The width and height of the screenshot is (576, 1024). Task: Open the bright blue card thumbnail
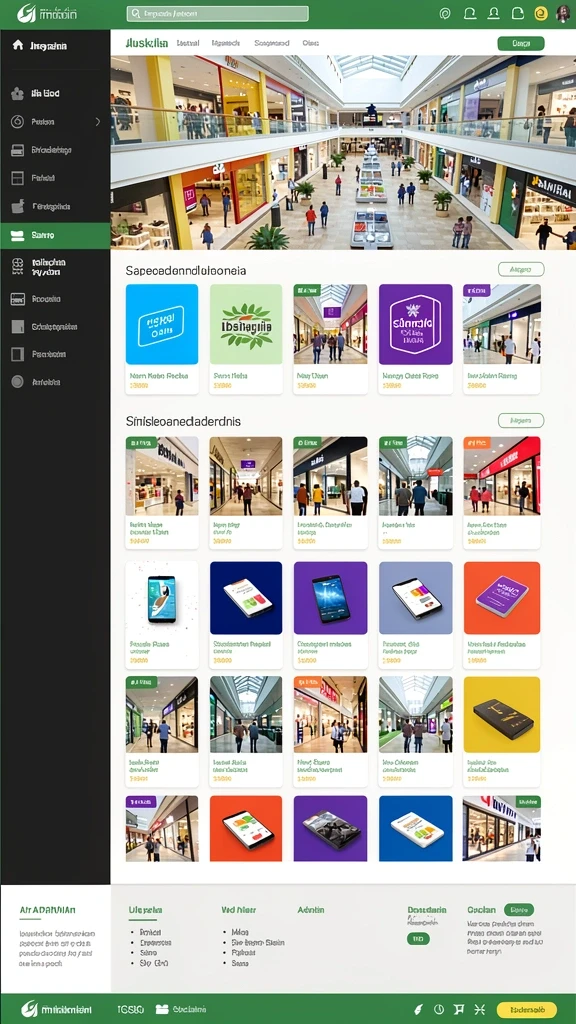162,324
